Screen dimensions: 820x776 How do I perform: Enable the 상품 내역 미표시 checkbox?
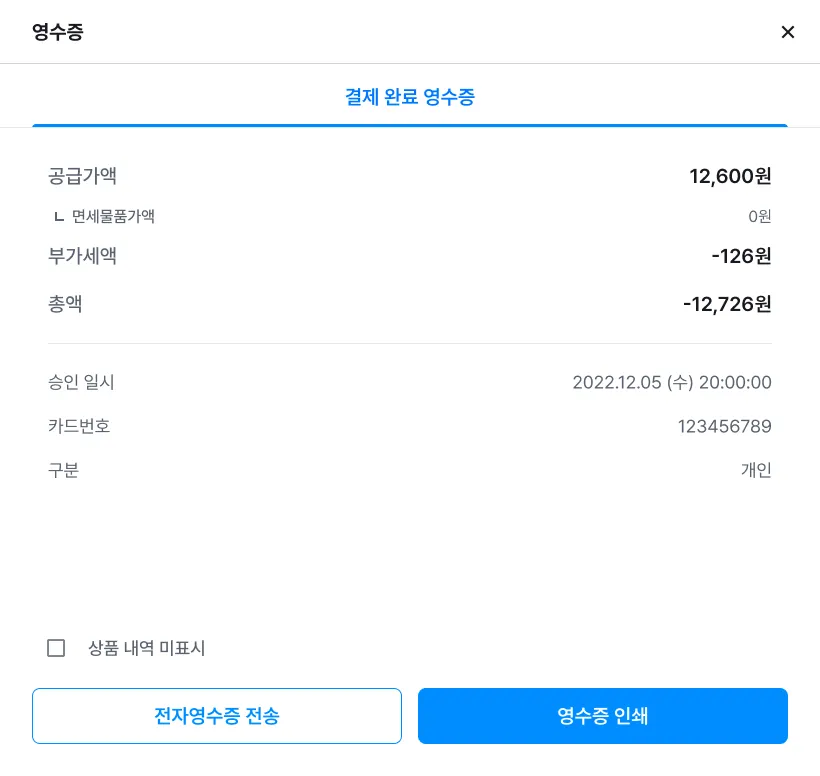(56, 648)
